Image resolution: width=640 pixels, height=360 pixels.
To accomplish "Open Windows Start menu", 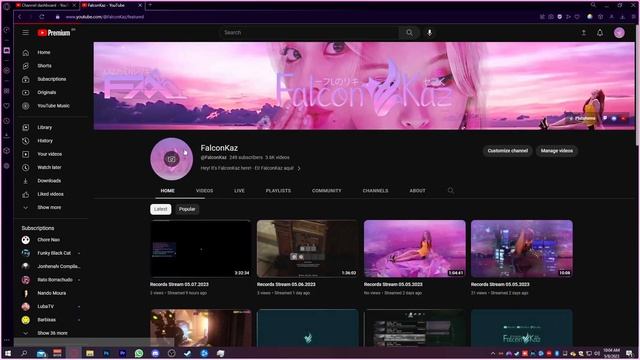I will coord(8,353).
